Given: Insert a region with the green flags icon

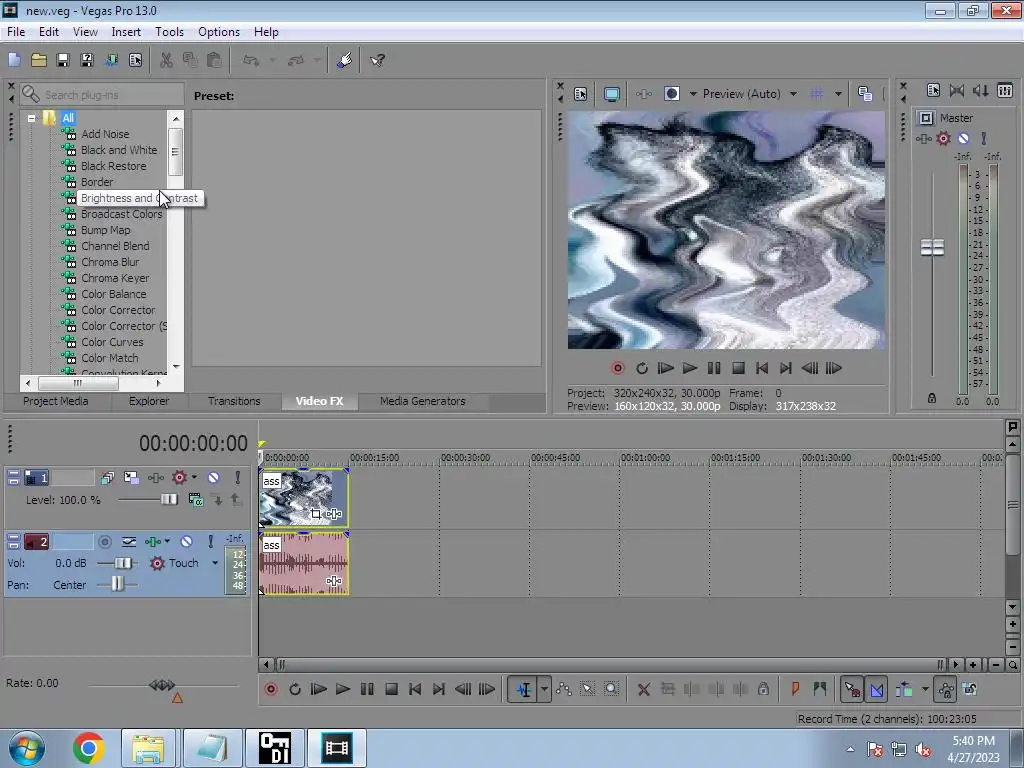Looking at the screenshot, I should [x=820, y=690].
